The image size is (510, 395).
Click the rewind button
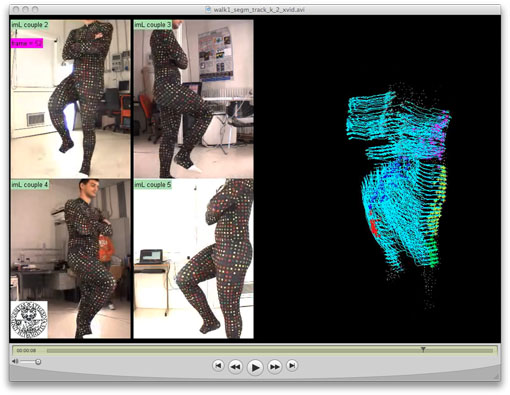(x=235, y=367)
